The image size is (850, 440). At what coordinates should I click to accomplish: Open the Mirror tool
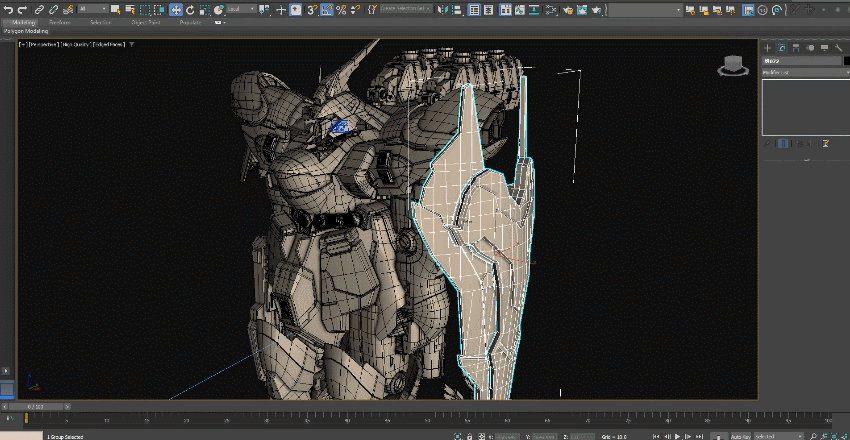(x=444, y=9)
